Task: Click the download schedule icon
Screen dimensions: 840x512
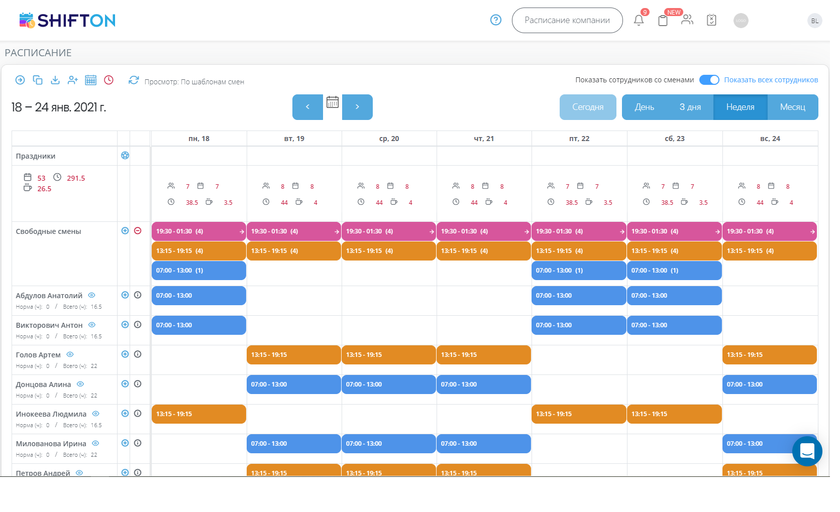Action: click(55, 80)
